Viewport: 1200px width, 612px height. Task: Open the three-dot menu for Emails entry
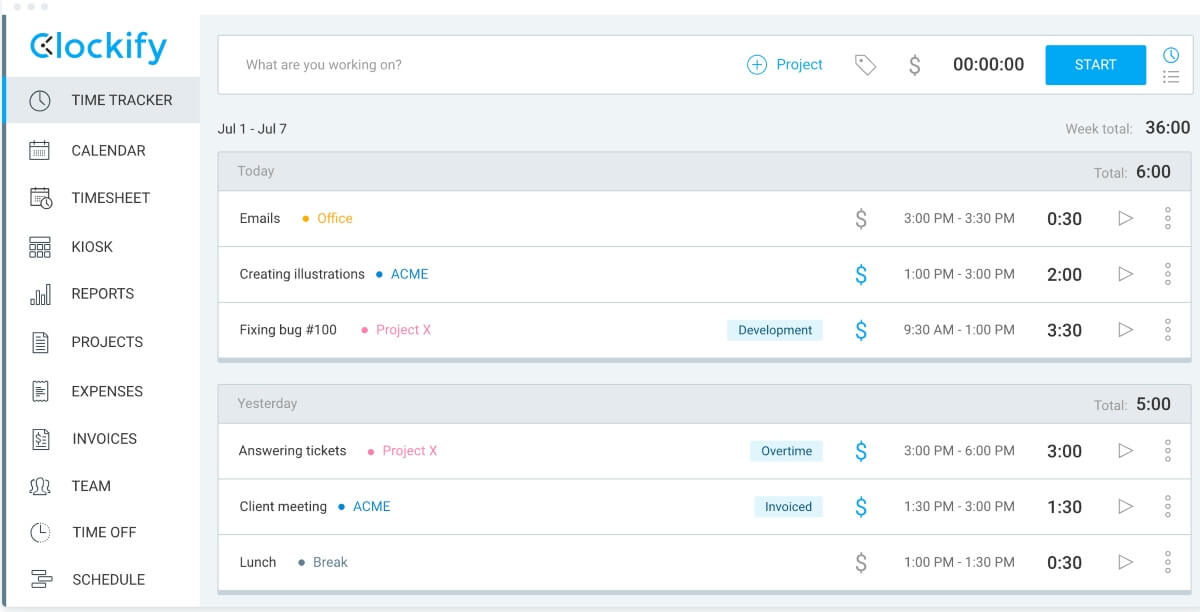coord(1168,218)
